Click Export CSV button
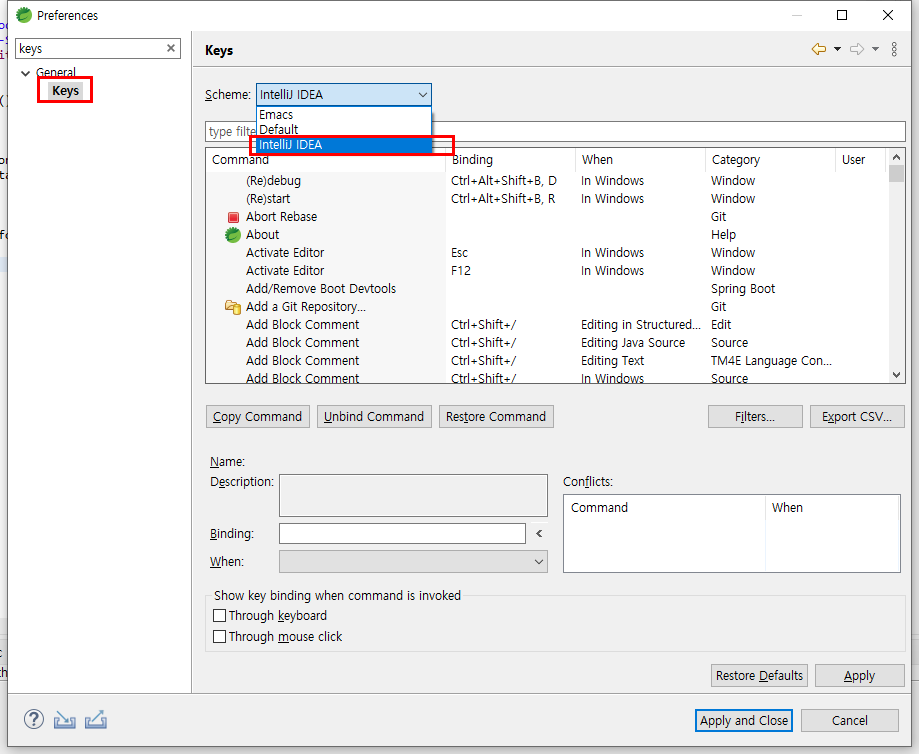Screen dimensions: 919x754 (x=857, y=416)
